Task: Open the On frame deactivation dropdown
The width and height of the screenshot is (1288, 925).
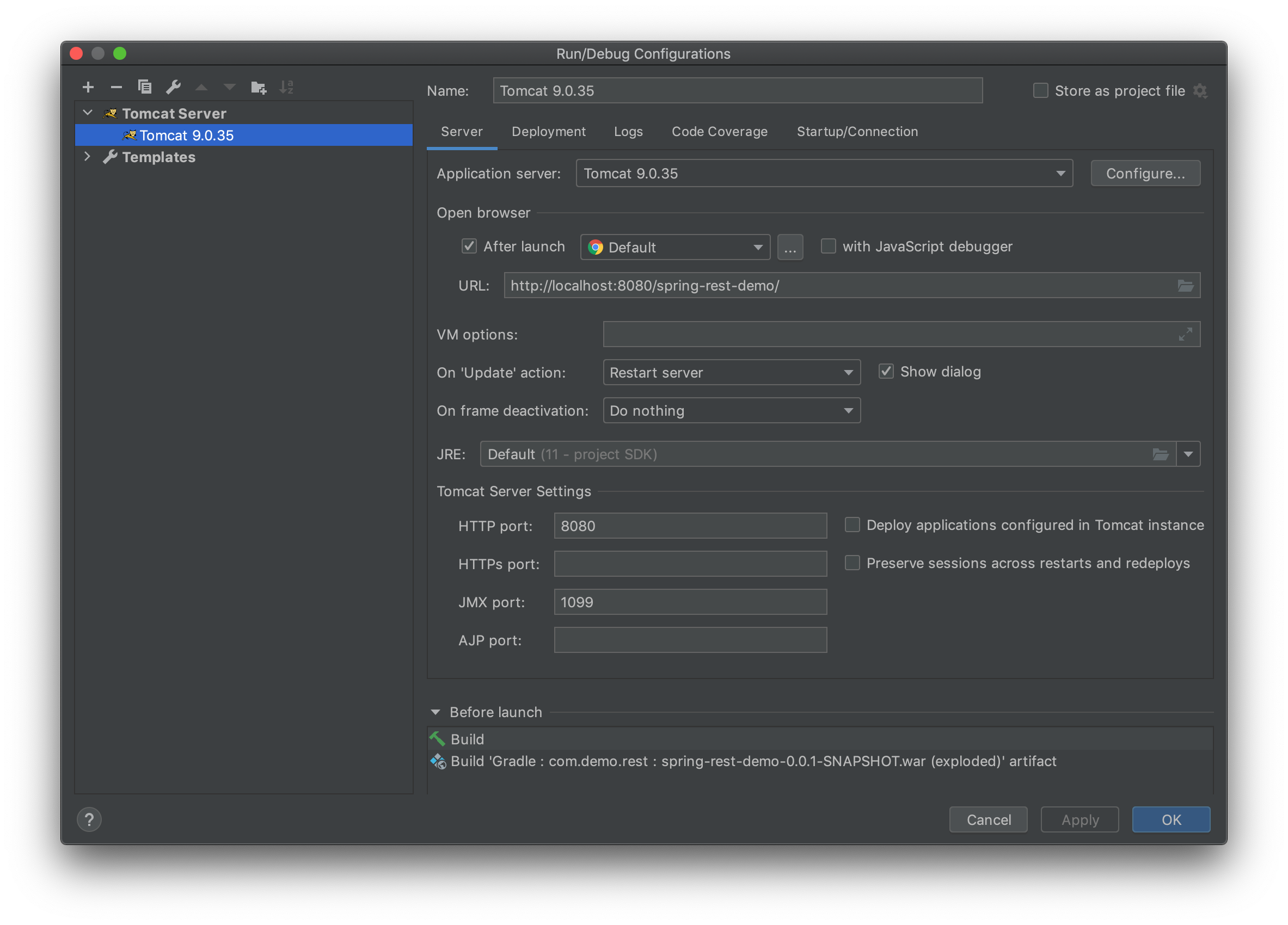Action: pyautogui.click(x=732, y=410)
